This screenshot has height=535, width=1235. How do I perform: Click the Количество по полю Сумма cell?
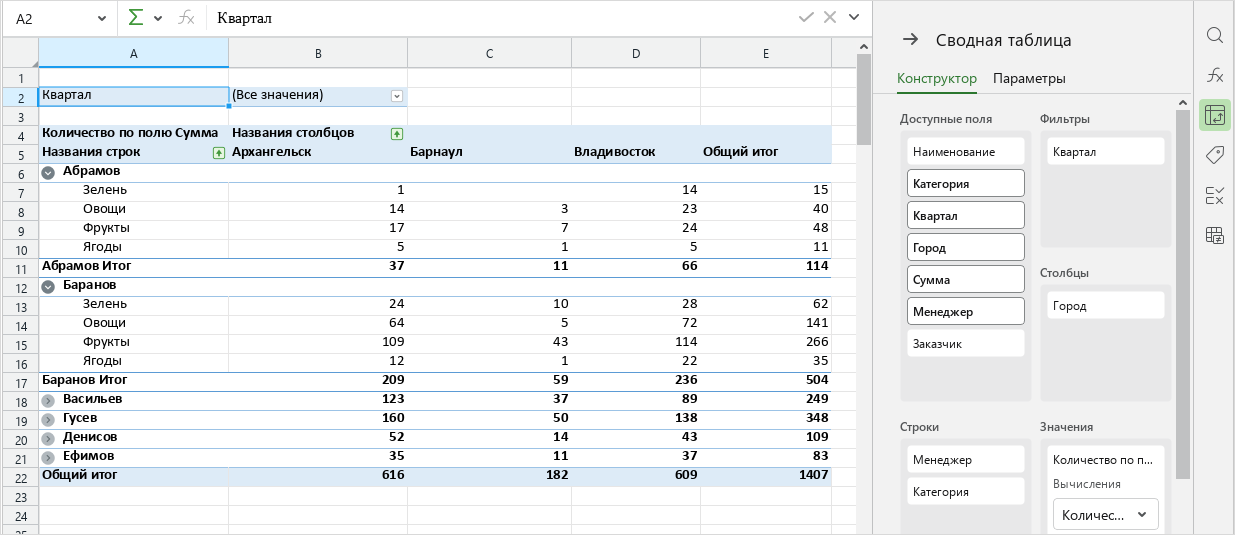[133, 133]
